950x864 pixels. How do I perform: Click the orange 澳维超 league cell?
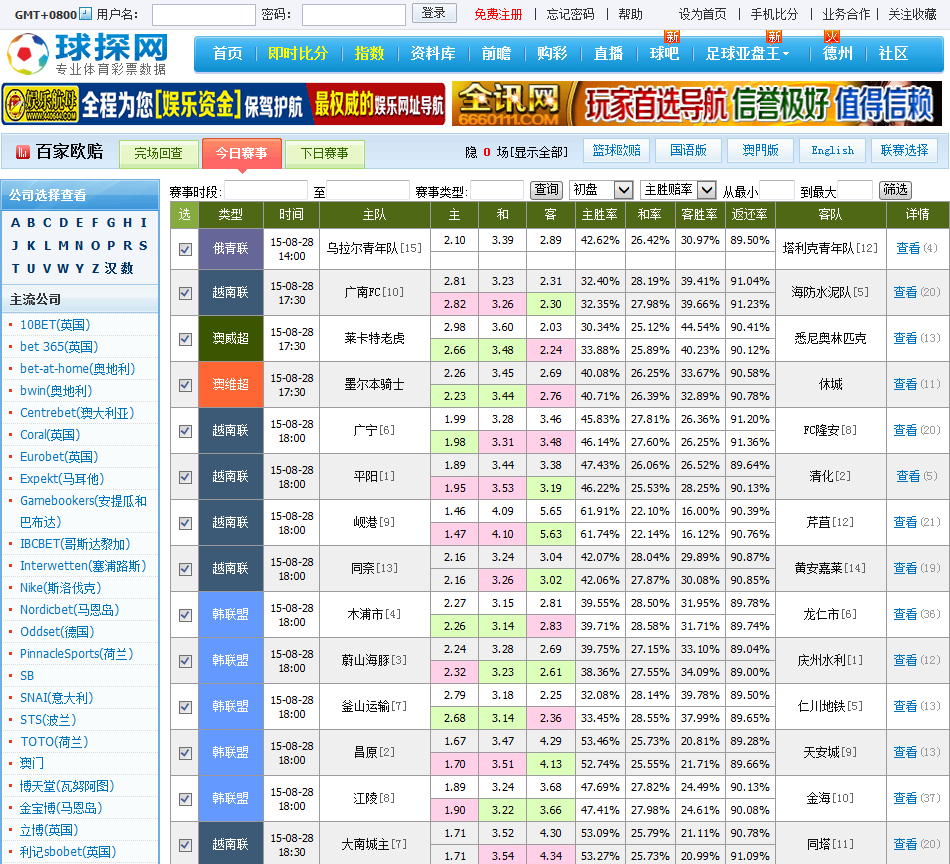pos(231,384)
